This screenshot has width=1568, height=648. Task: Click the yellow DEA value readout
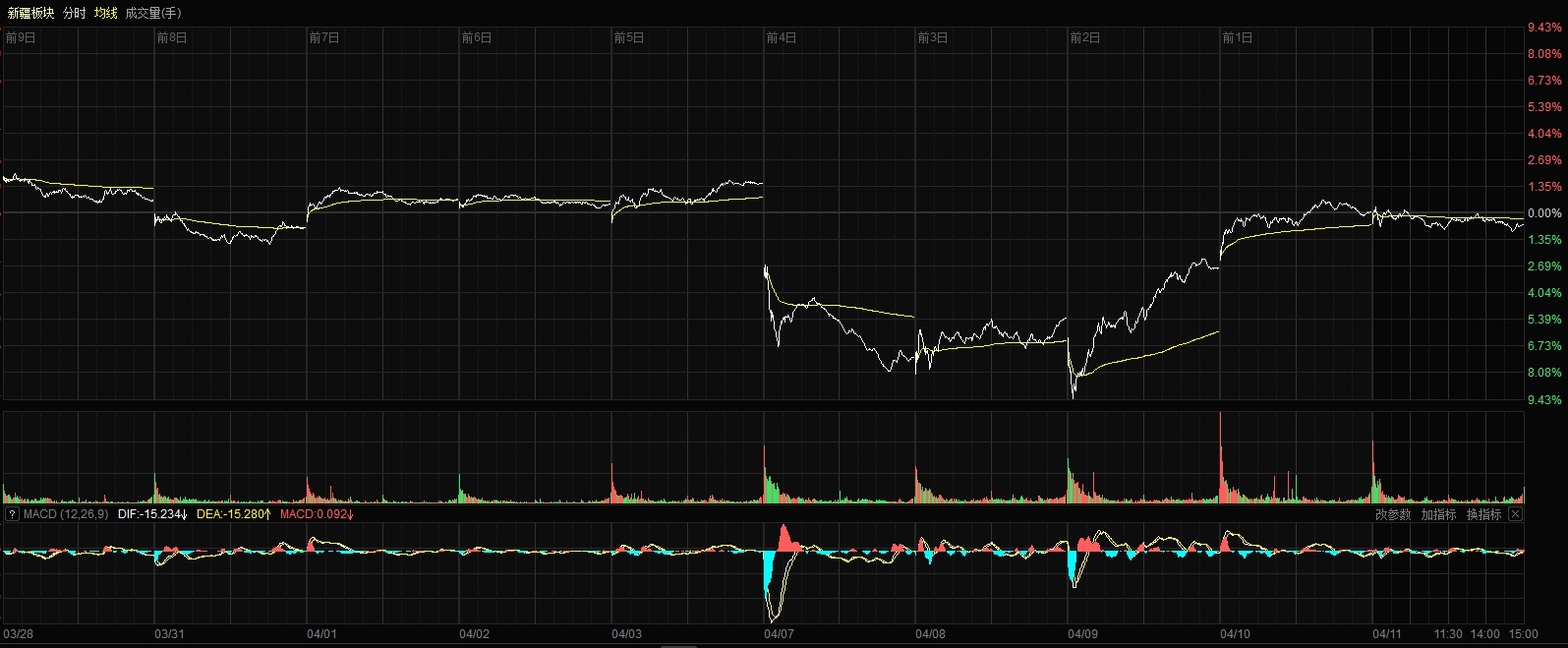tap(233, 514)
